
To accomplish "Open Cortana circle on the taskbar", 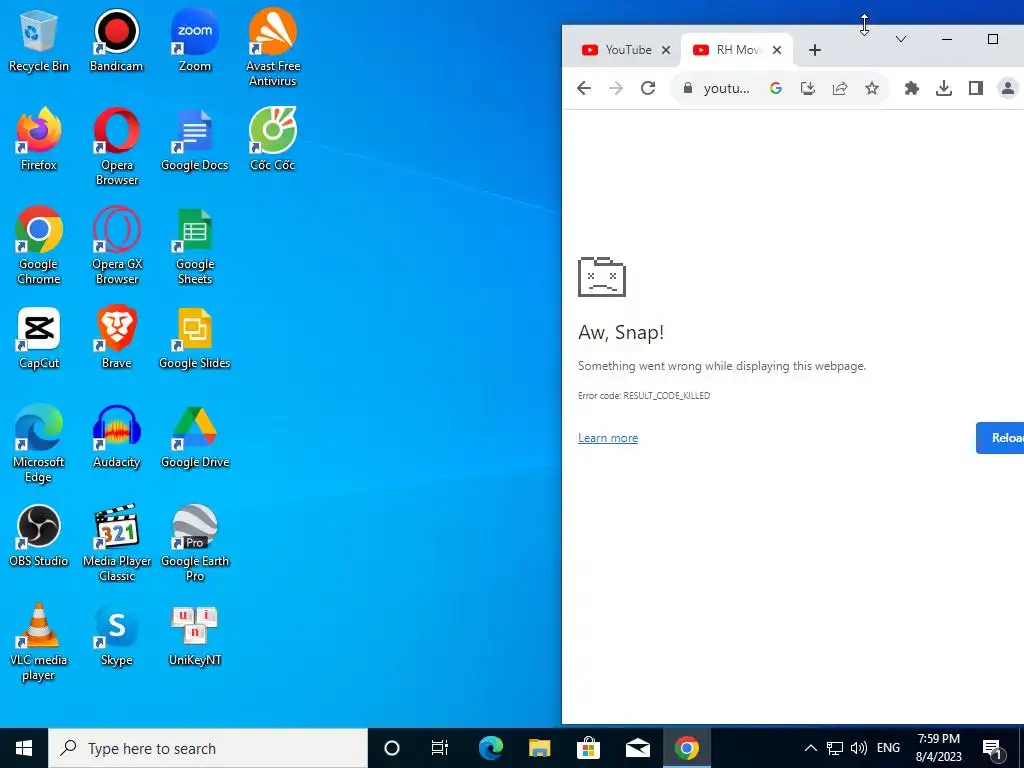I will [x=392, y=748].
